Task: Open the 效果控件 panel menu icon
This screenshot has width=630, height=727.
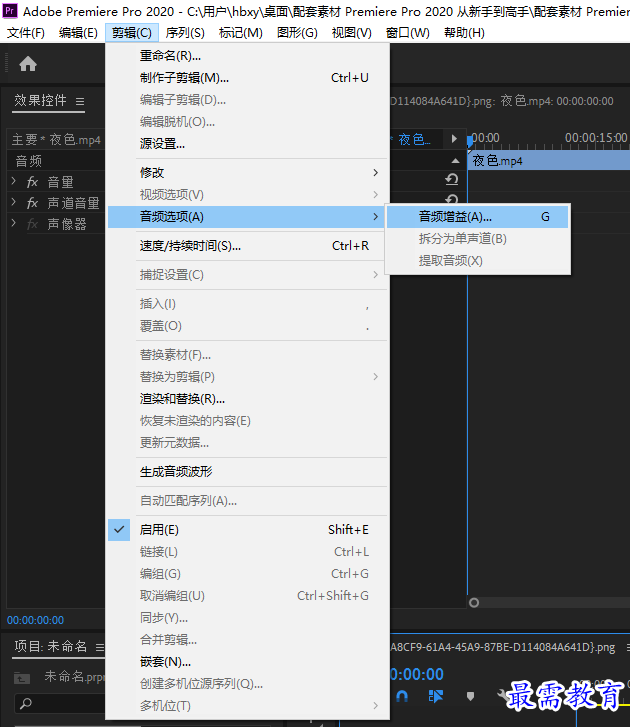Action: tap(80, 101)
